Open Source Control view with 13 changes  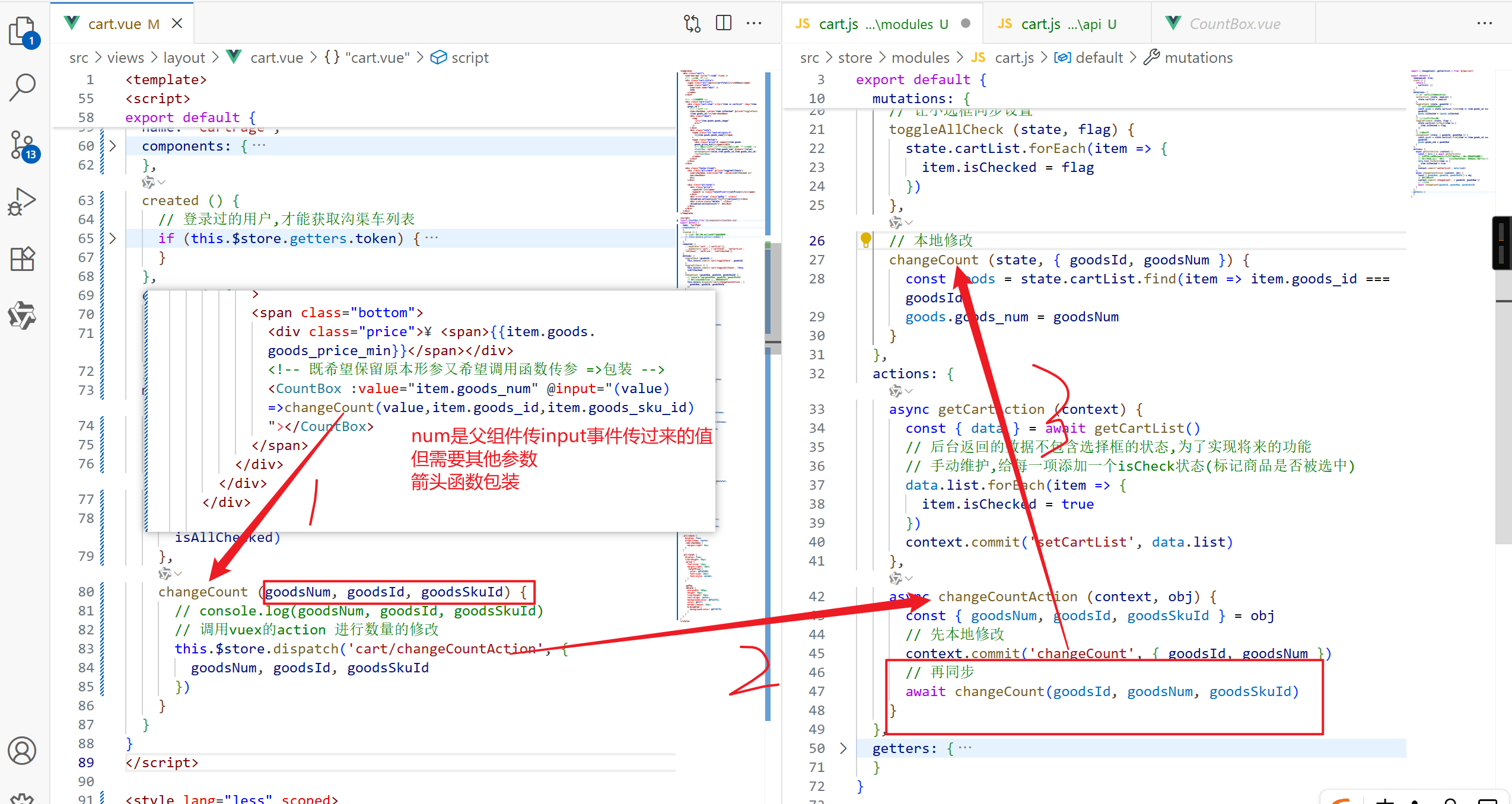click(x=23, y=145)
